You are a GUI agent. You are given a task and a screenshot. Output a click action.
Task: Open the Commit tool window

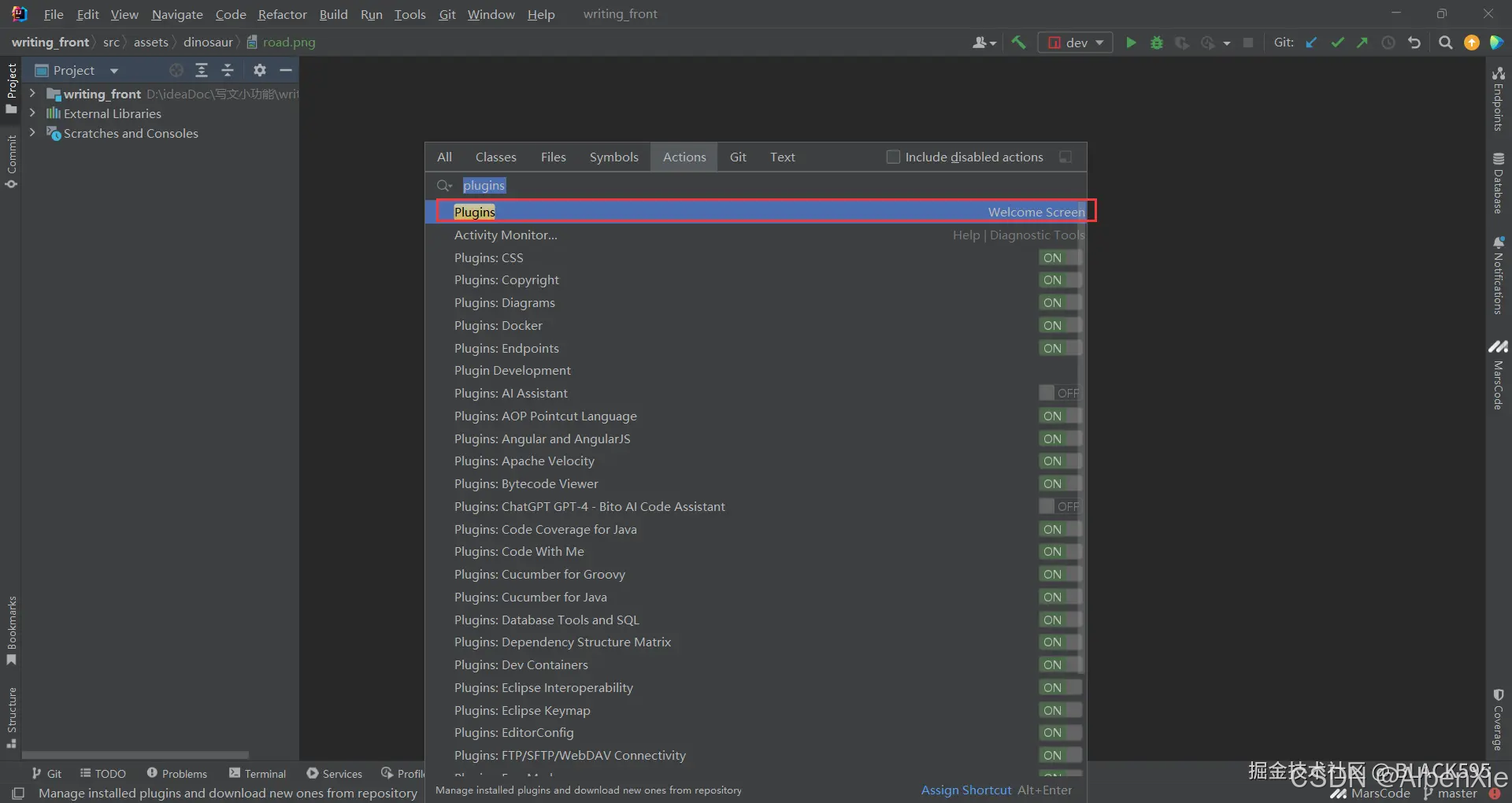pos(11,161)
